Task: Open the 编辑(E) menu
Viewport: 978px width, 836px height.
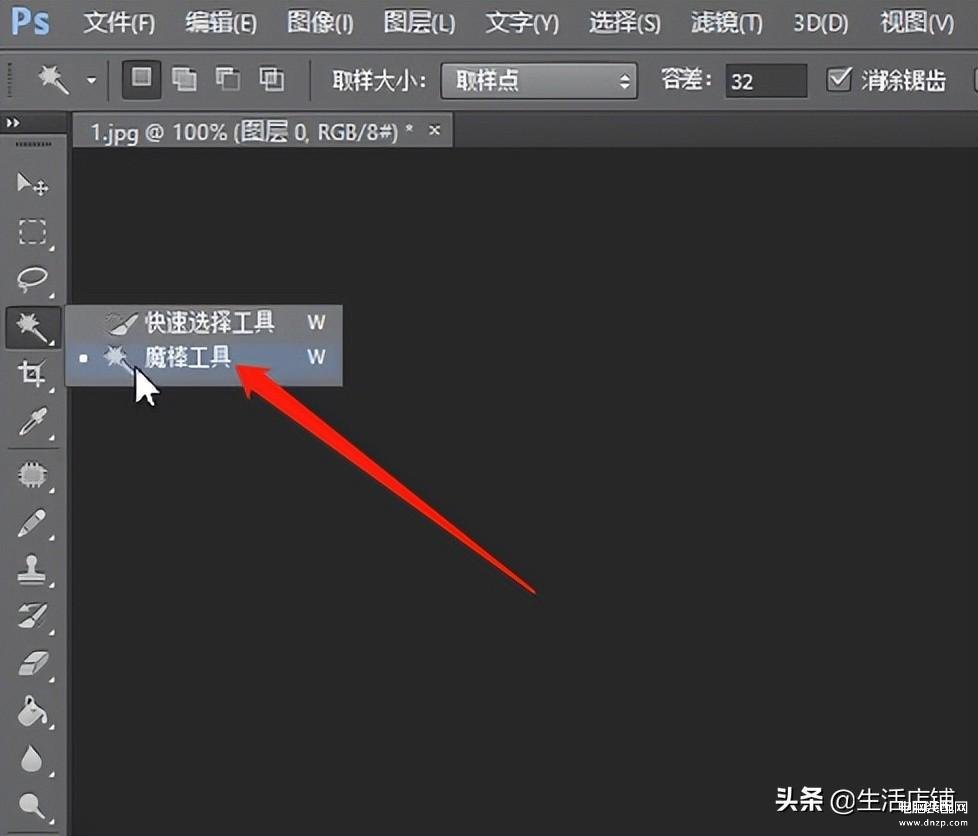Action: 221,23
